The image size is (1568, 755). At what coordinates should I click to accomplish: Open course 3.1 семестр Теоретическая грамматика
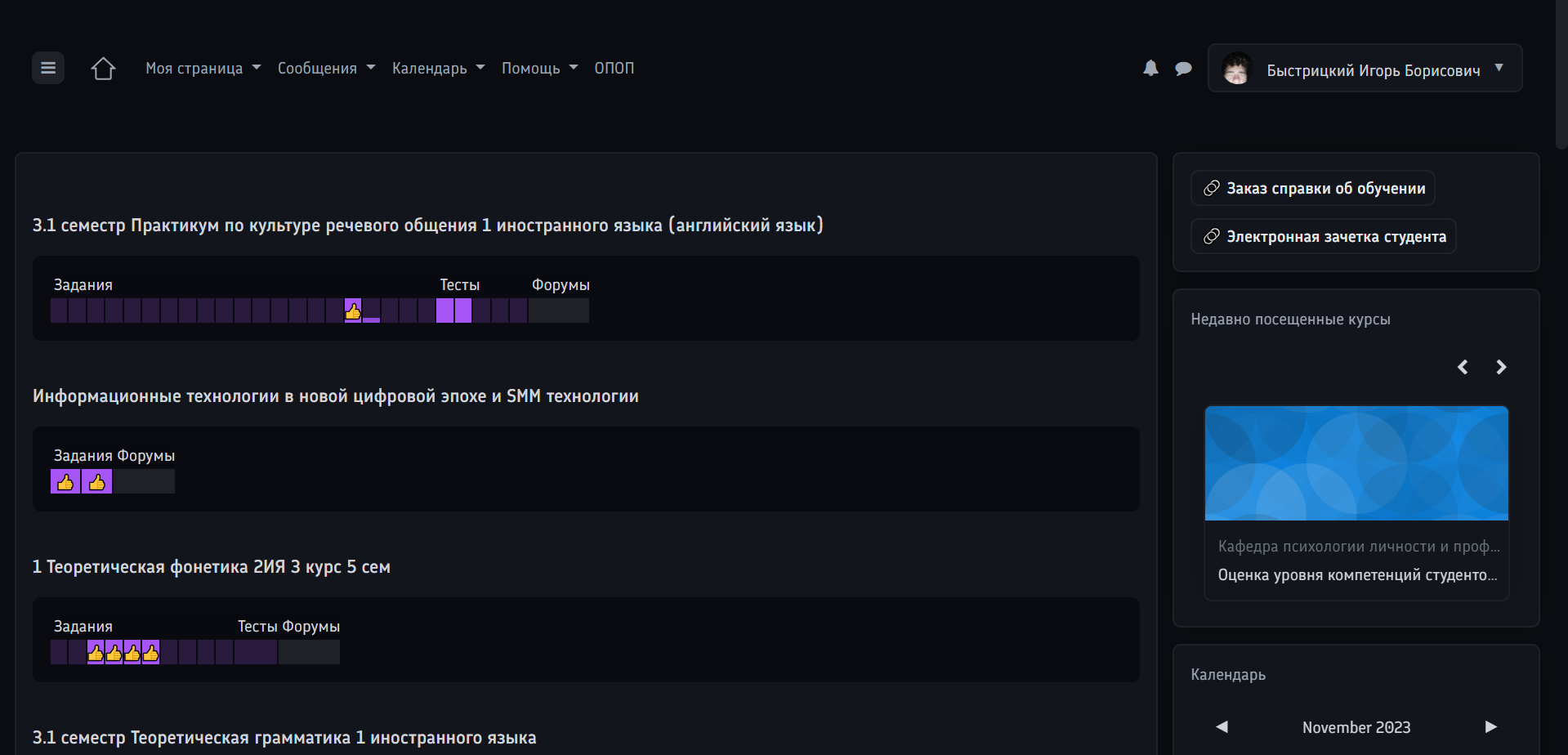click(284, 738)
